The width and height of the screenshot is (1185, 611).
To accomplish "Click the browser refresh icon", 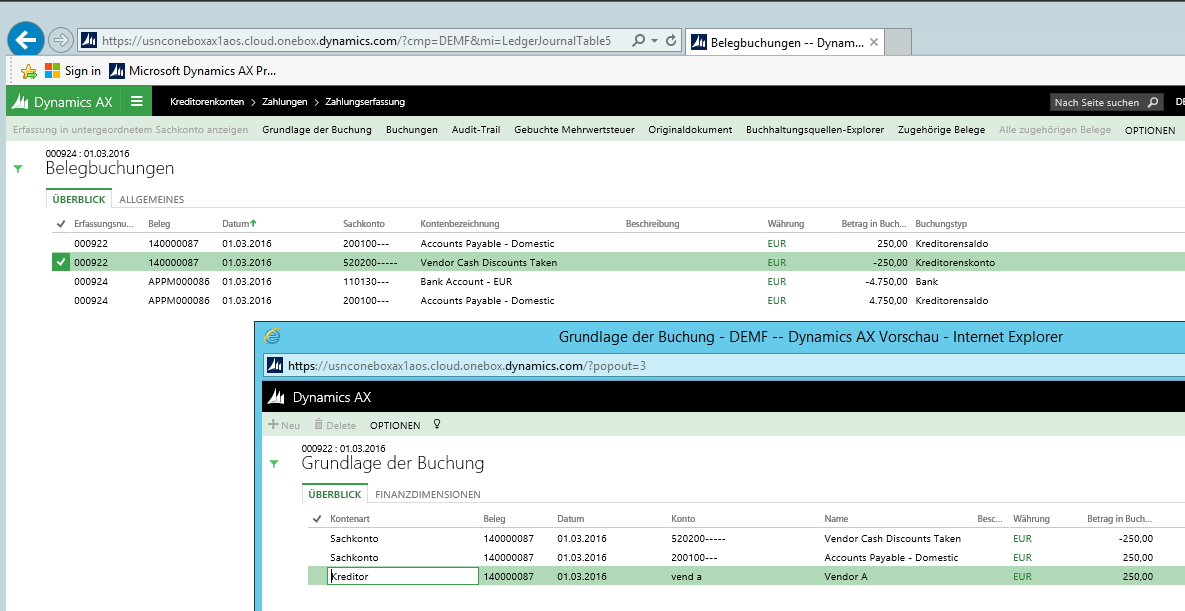I will [x=671, y=41].
